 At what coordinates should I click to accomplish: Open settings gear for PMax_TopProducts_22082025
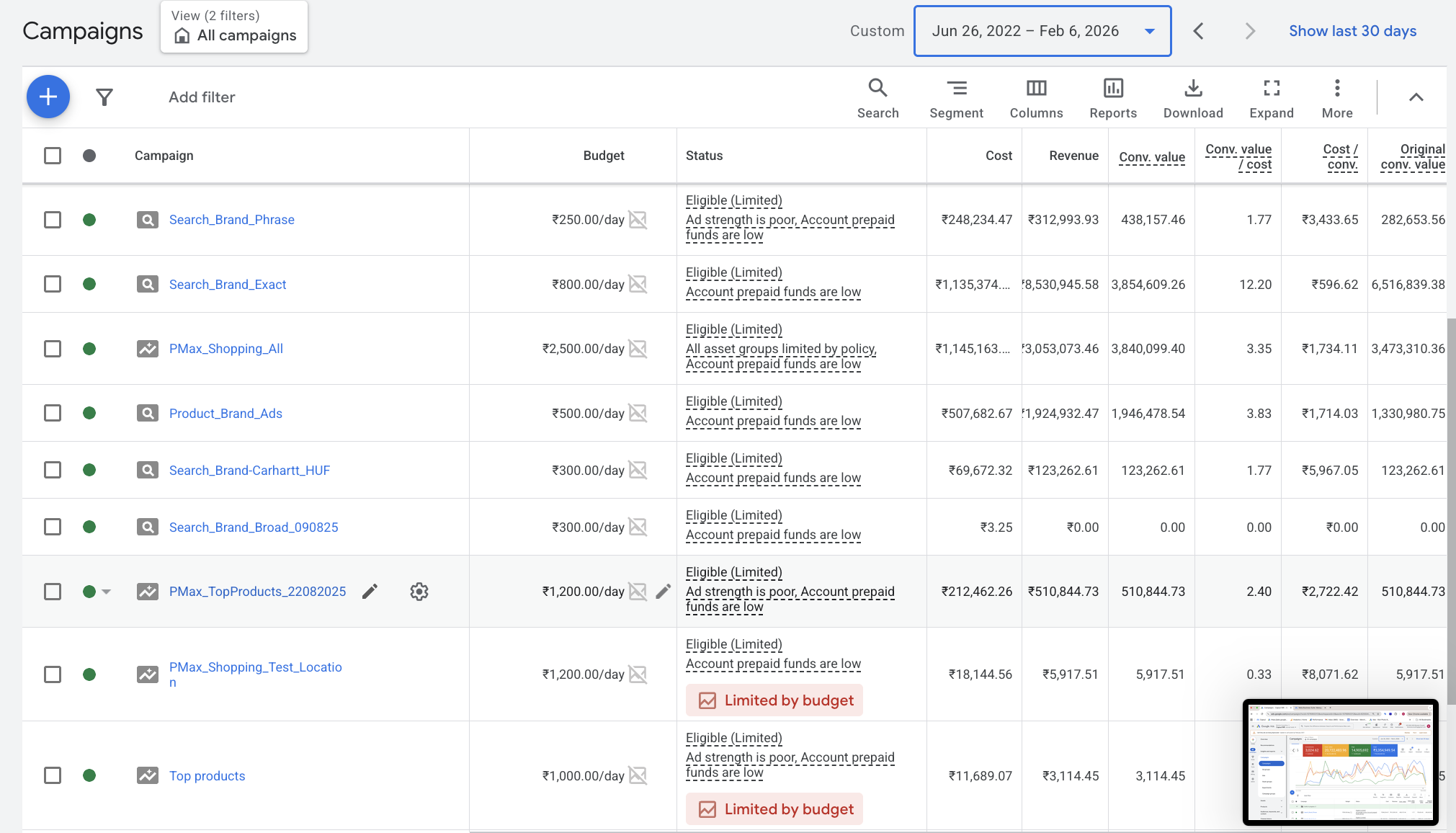point(419,592)
